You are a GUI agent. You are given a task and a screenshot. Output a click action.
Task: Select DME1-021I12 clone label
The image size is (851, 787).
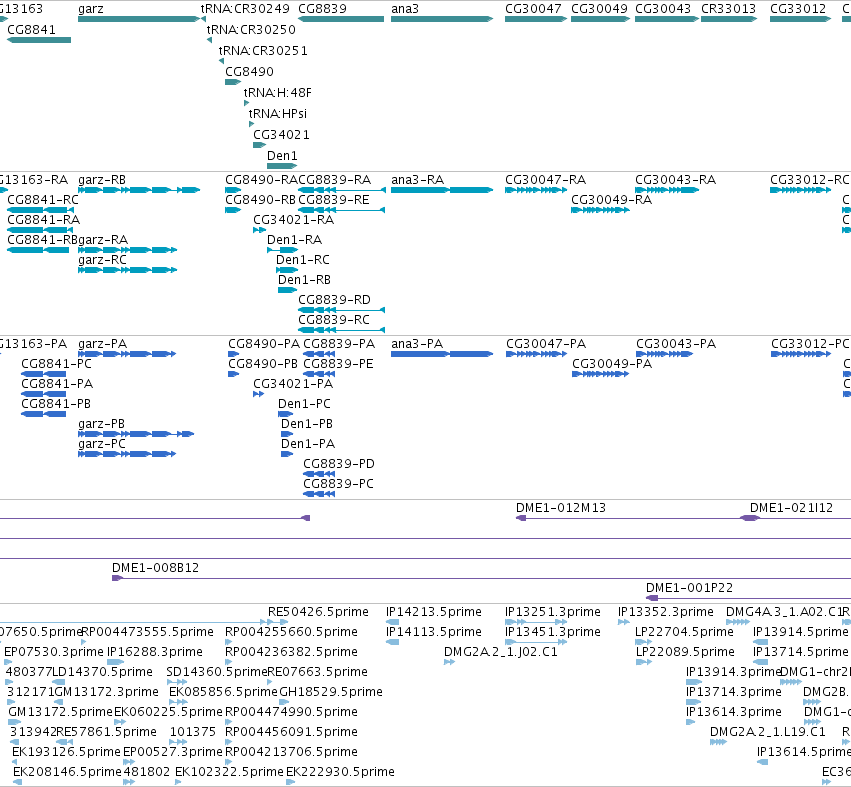791,508
